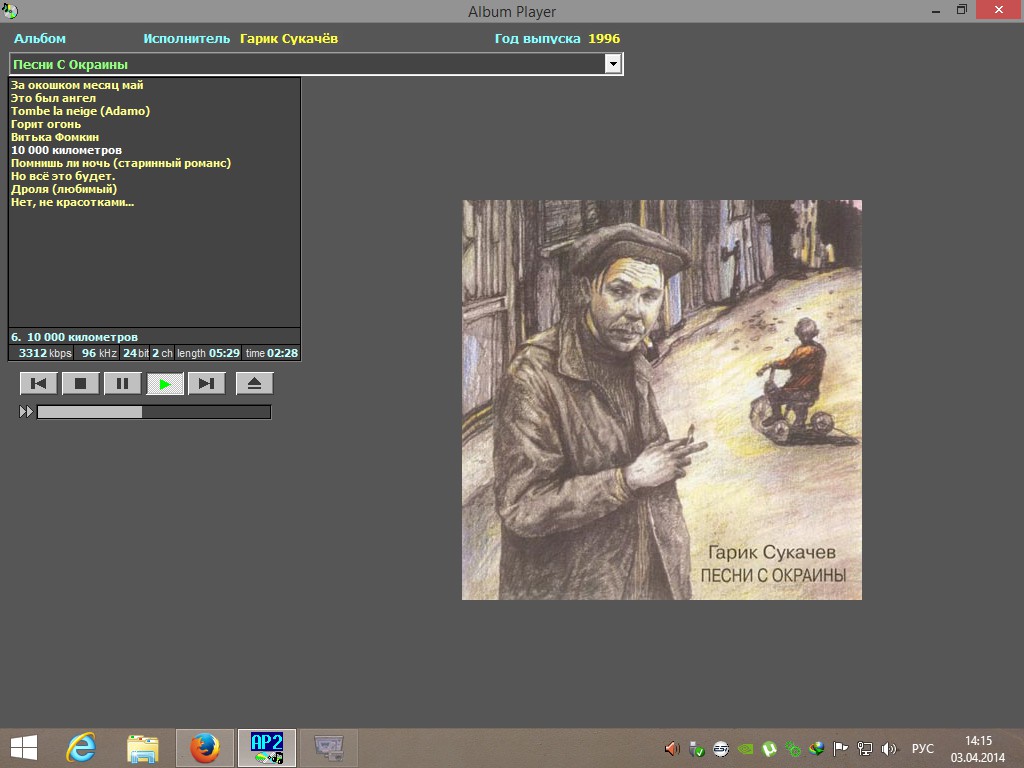The image size is (1024, 768).
Task: Click the AP2 Album Player taskbar icon
Action: point(266,748)
